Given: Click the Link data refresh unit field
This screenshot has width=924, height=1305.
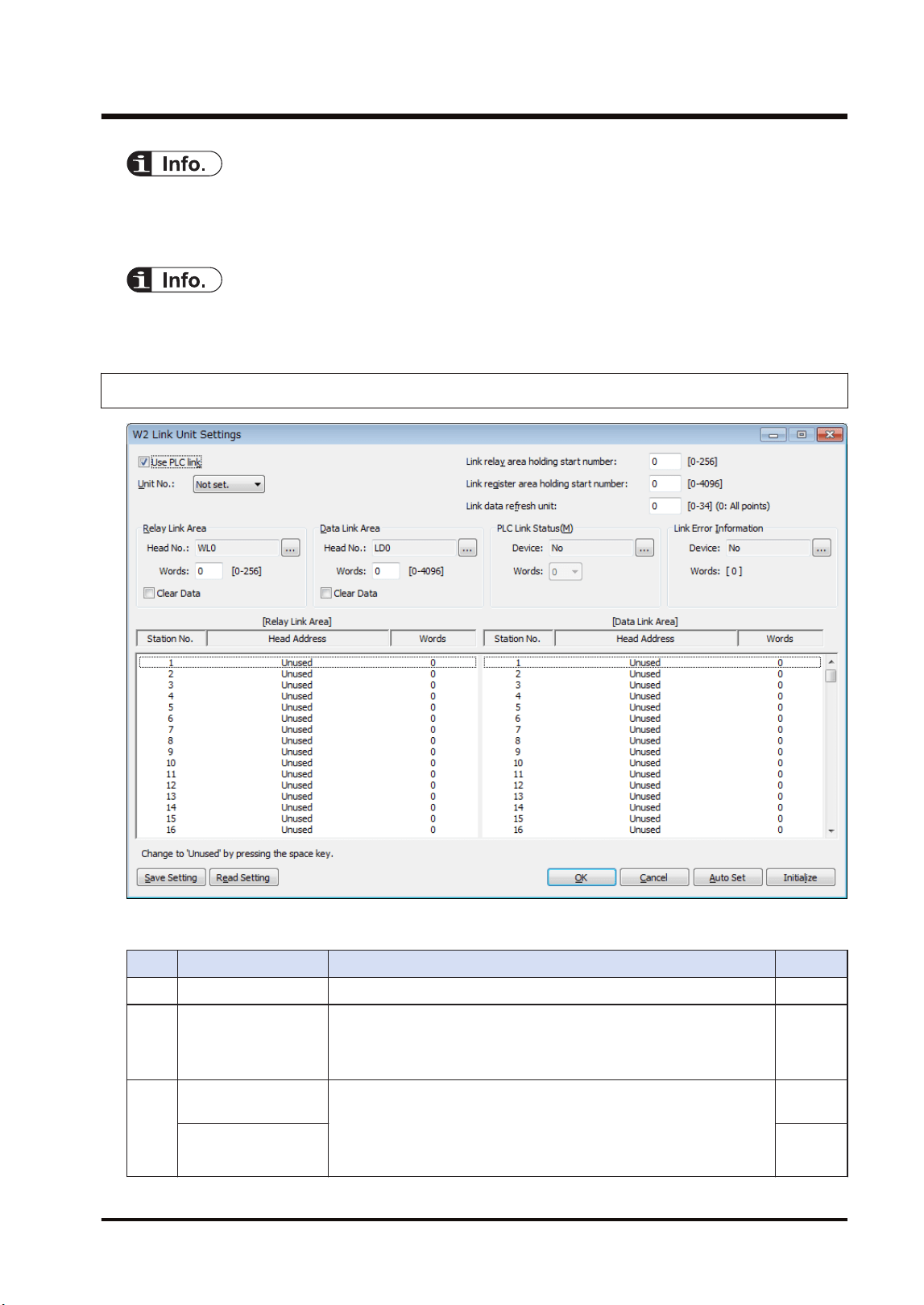Looking at the screenshot, I should pyautogui.click(x=665, y=507).
